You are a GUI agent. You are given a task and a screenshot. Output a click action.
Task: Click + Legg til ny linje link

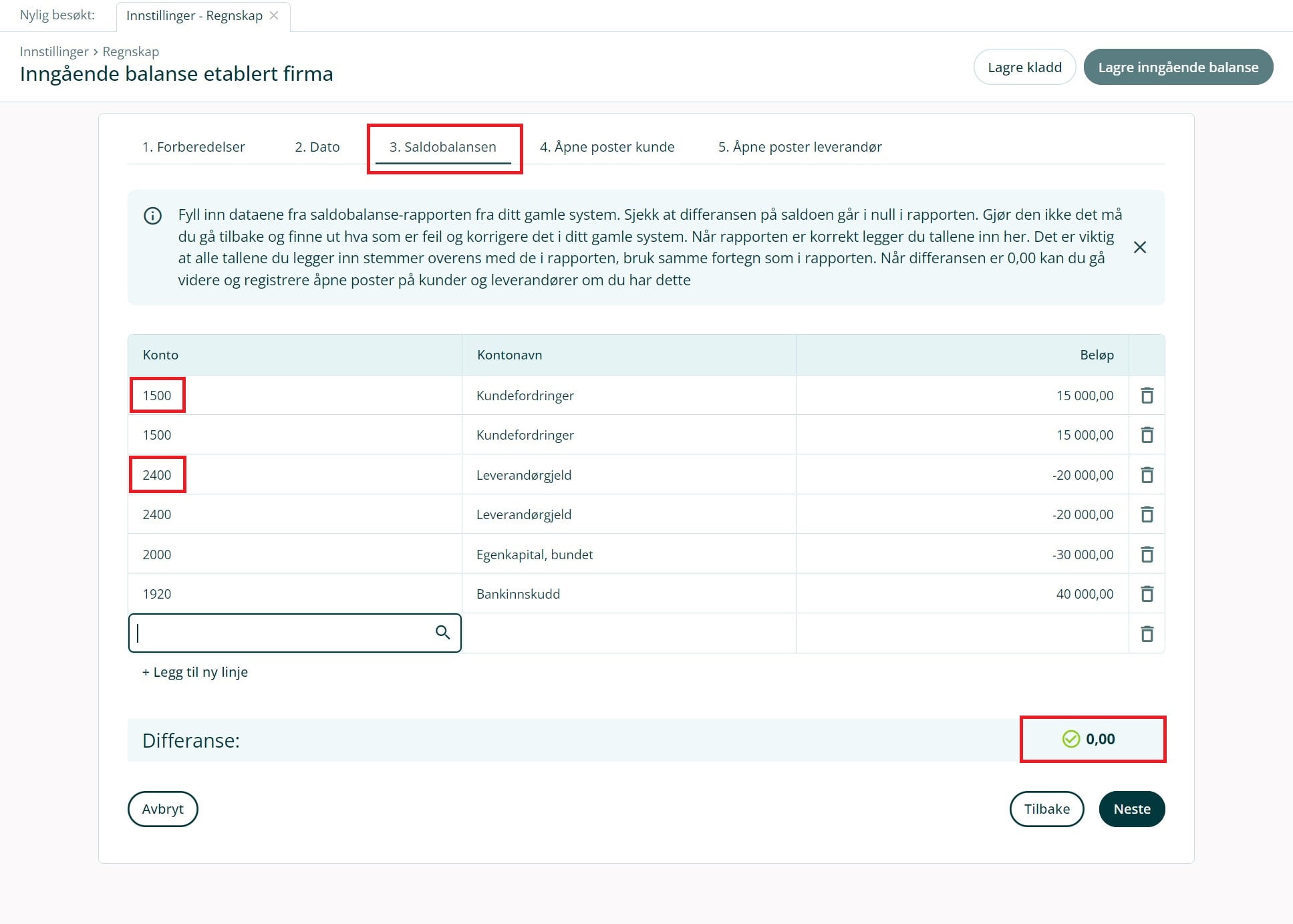click(x=194, y=672)
